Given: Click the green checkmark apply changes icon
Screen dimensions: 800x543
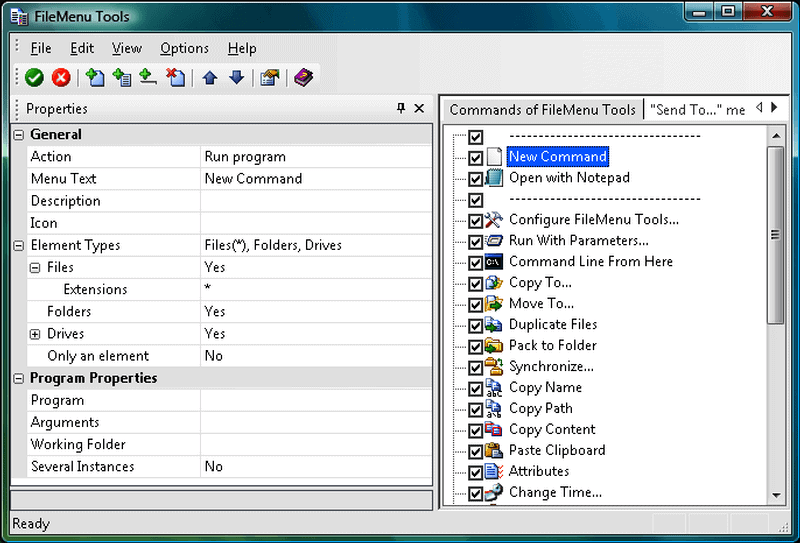Looking at the screenshot, I should pyautogui.click(x=34, y=78).
